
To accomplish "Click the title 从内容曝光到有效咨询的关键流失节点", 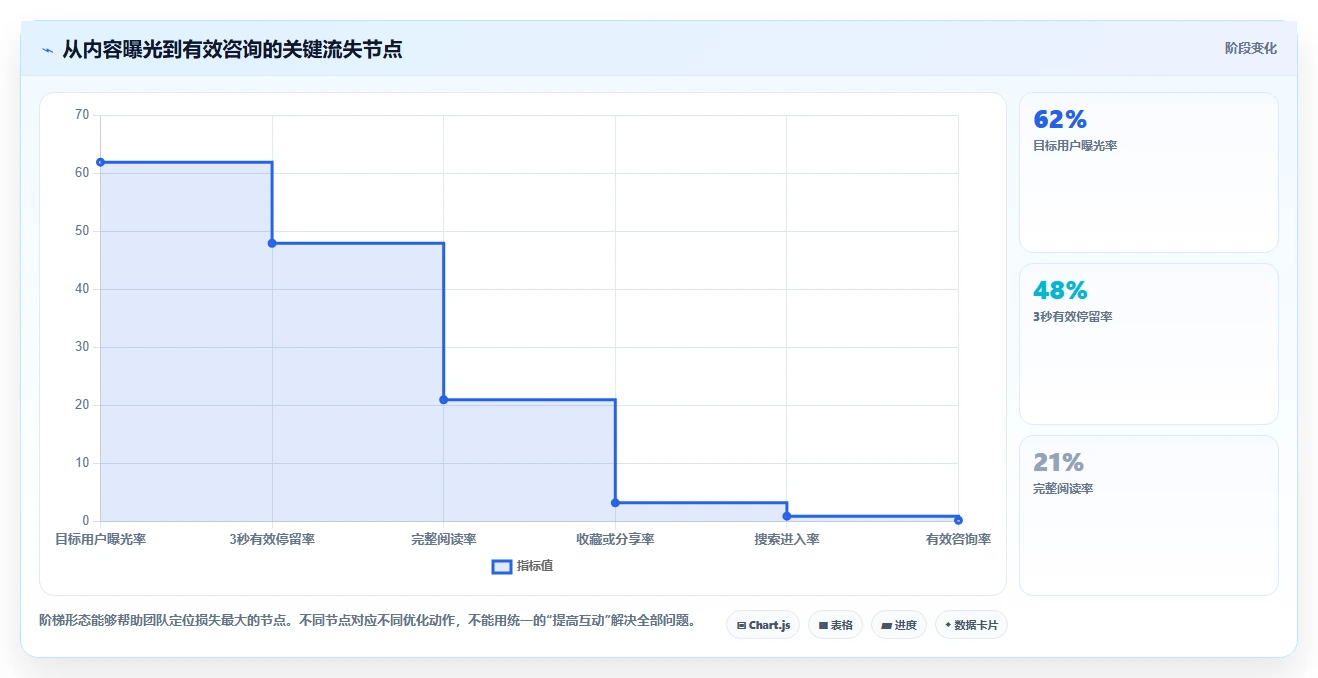I will 232,49.
